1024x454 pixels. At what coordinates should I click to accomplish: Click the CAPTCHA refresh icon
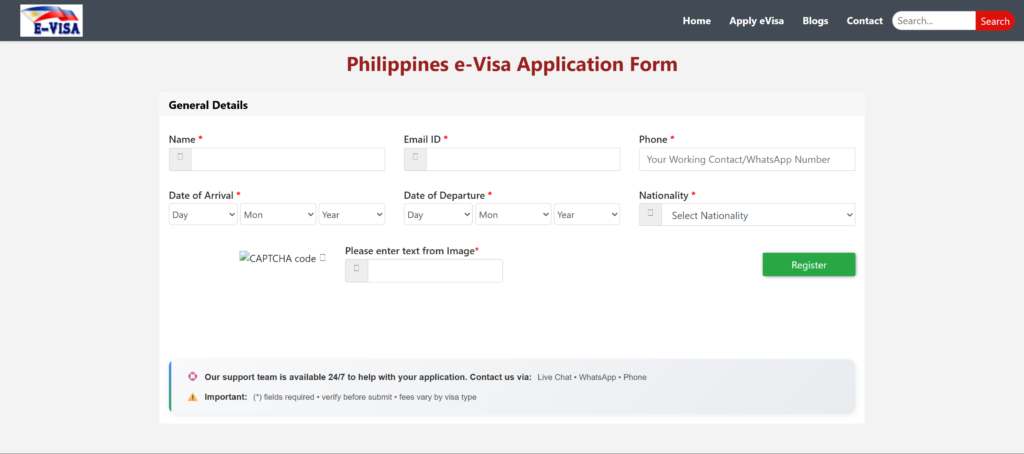[x=323, y=257]
